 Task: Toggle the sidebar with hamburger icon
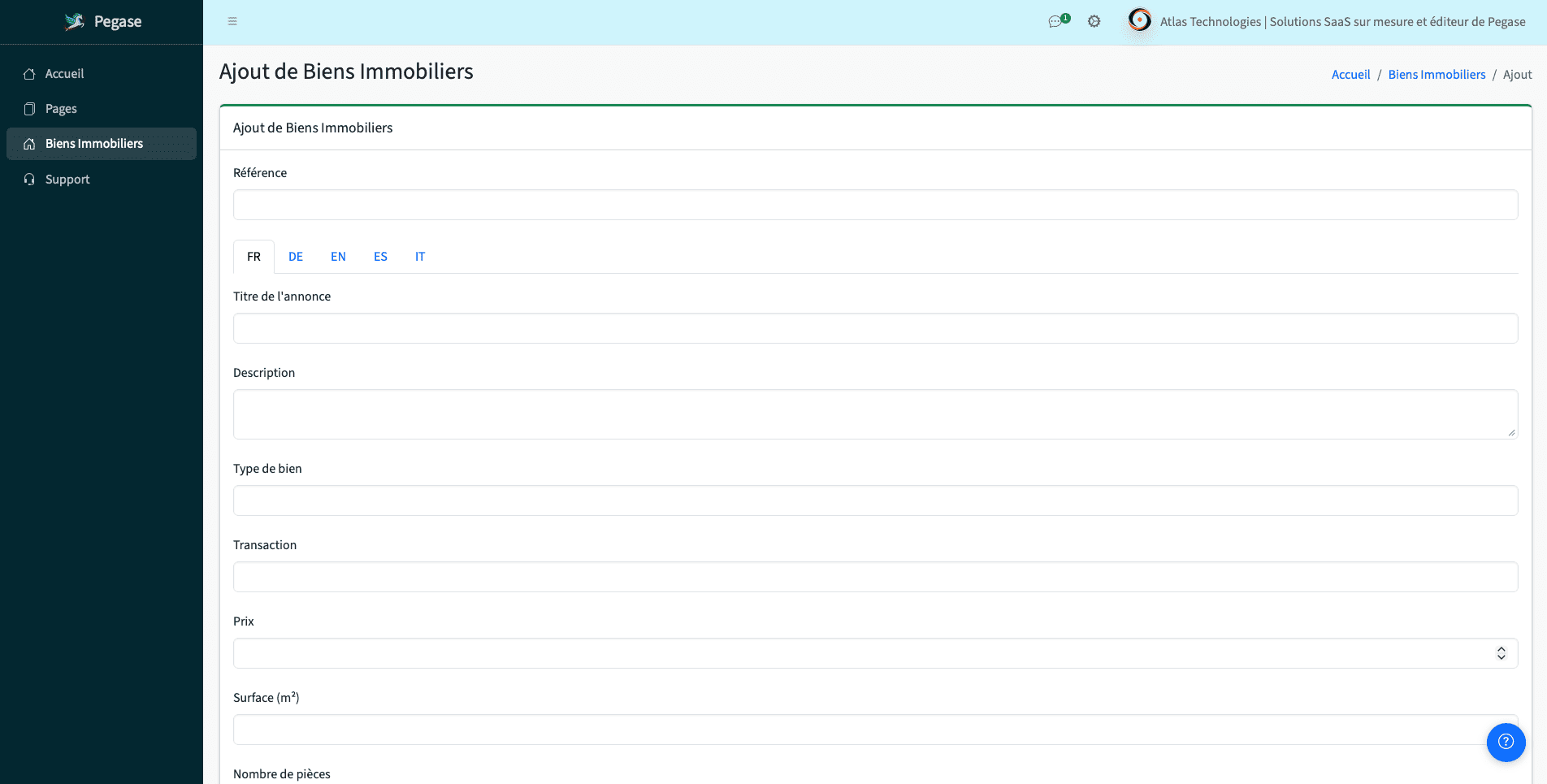pos(232,22)
